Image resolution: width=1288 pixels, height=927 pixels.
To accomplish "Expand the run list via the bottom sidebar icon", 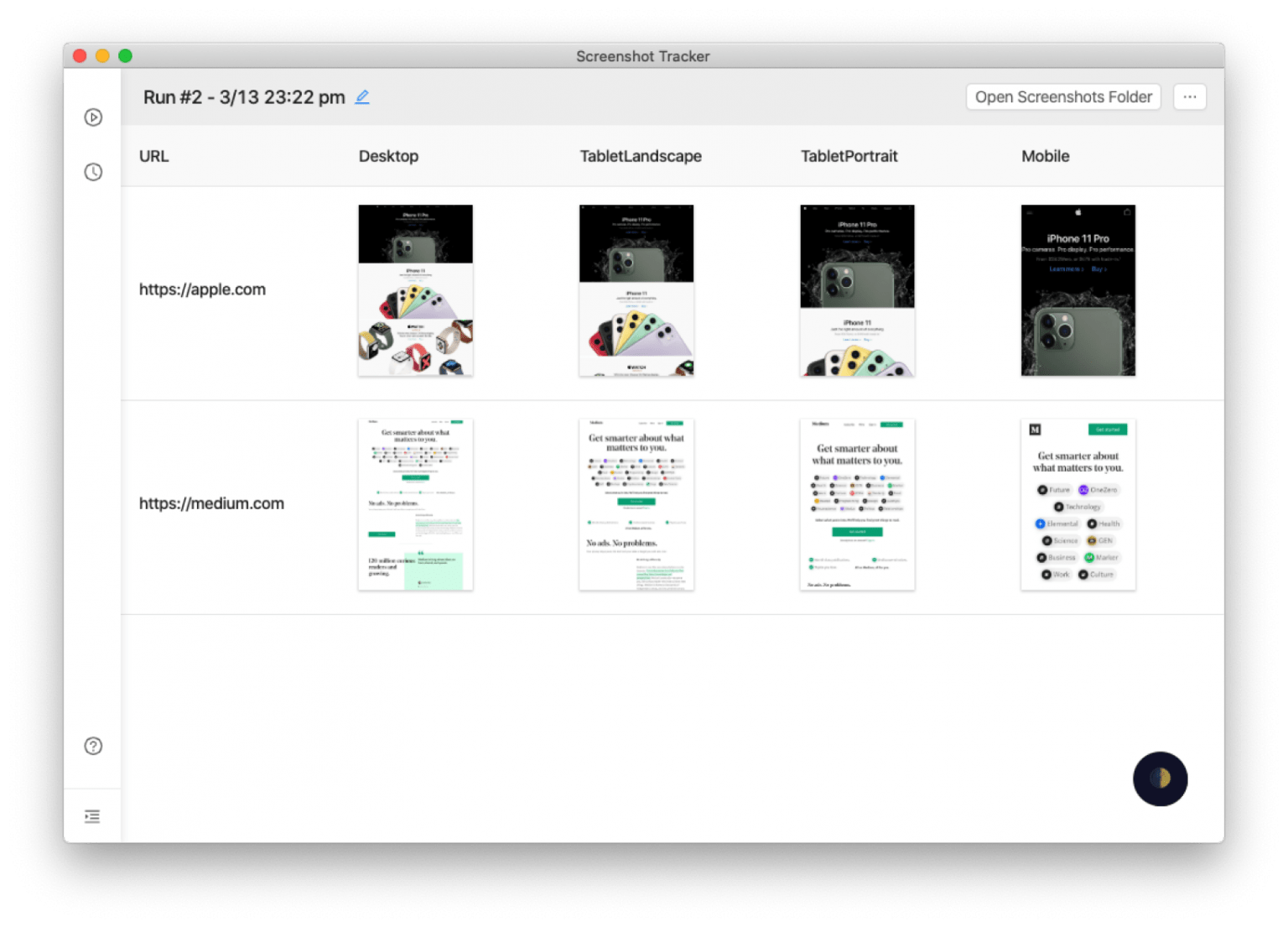I will [x=92, y=815].
